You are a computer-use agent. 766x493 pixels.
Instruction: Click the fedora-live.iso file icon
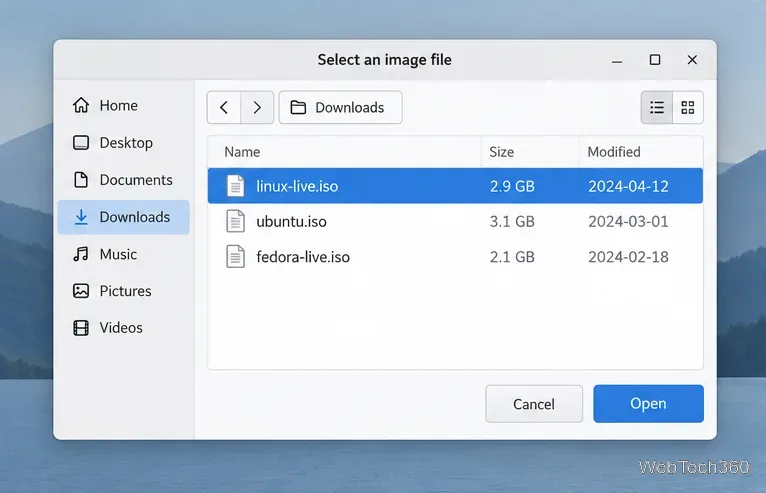pos(235,257)
